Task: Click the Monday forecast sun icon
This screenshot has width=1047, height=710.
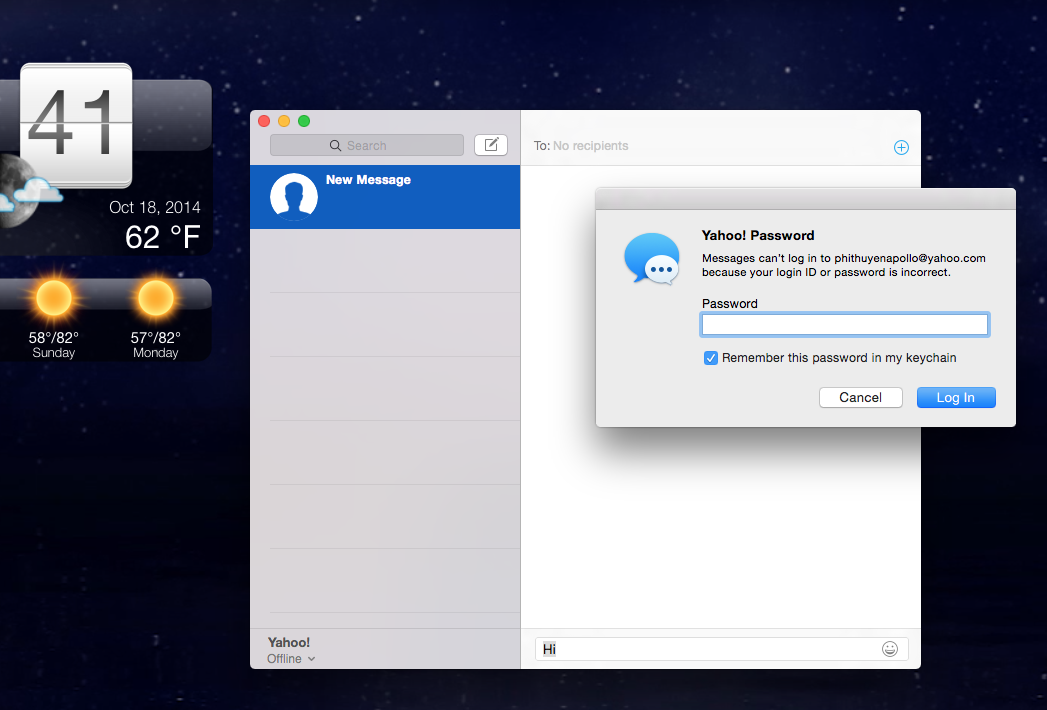Action: pos(156,298)
